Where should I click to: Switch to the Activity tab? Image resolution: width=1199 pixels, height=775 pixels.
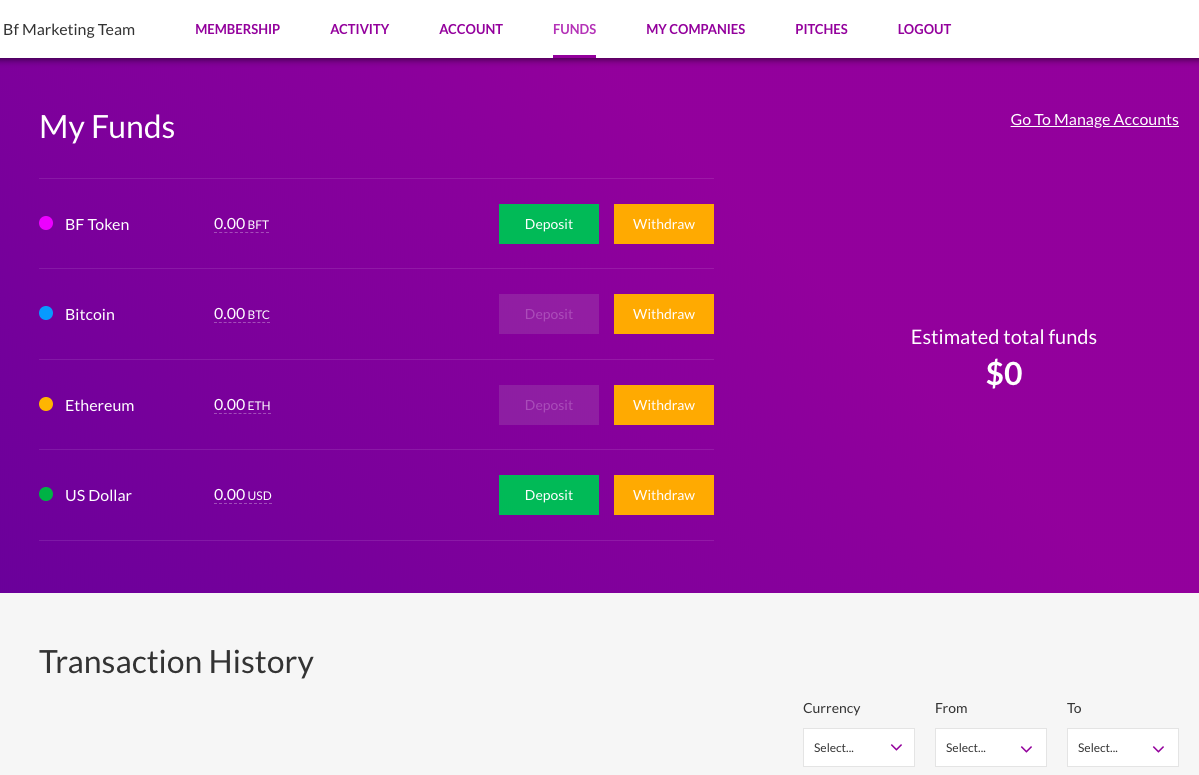click(x=359, y=29)
